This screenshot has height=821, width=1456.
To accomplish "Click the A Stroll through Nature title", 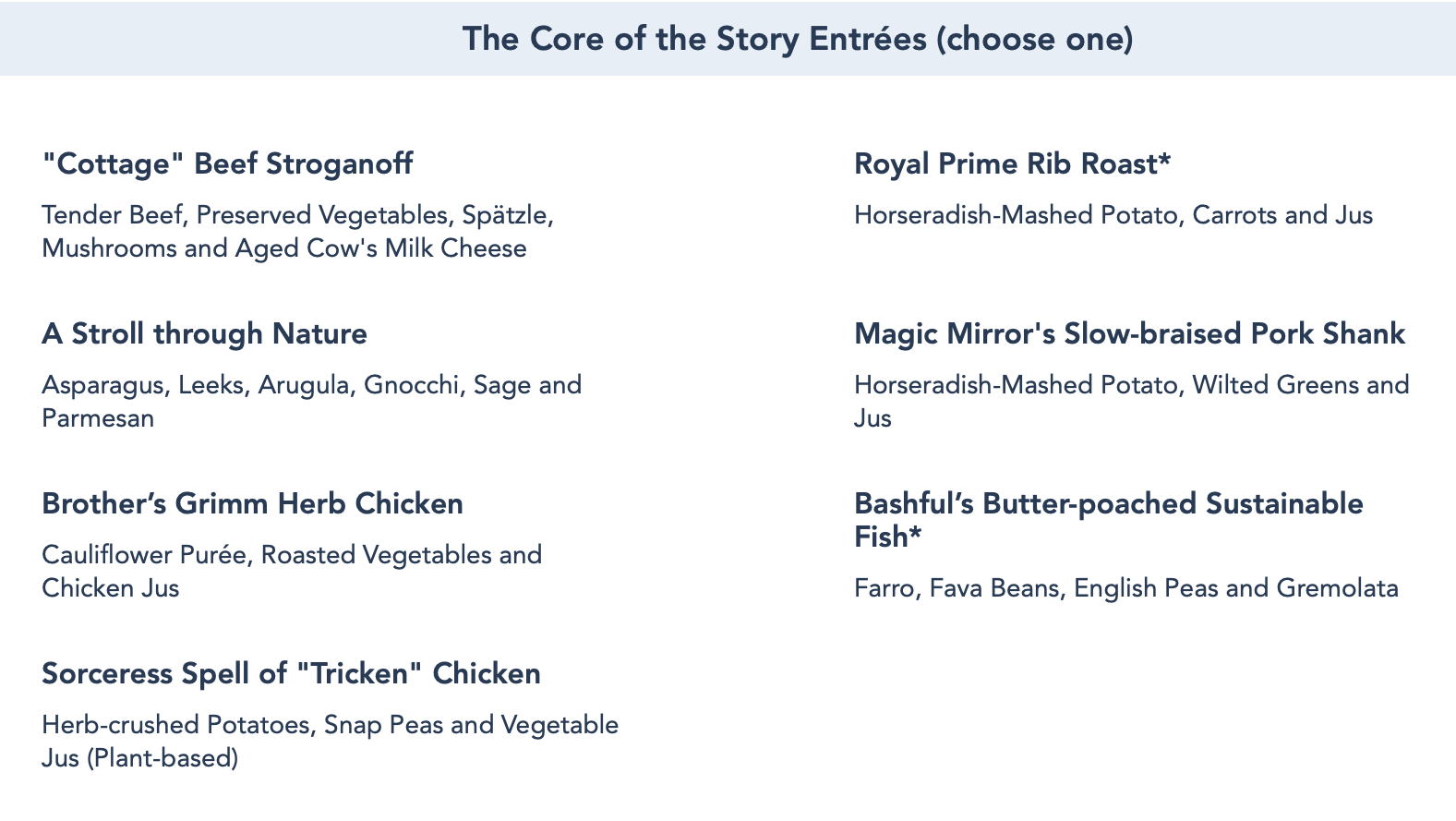I will pos(204,334).
